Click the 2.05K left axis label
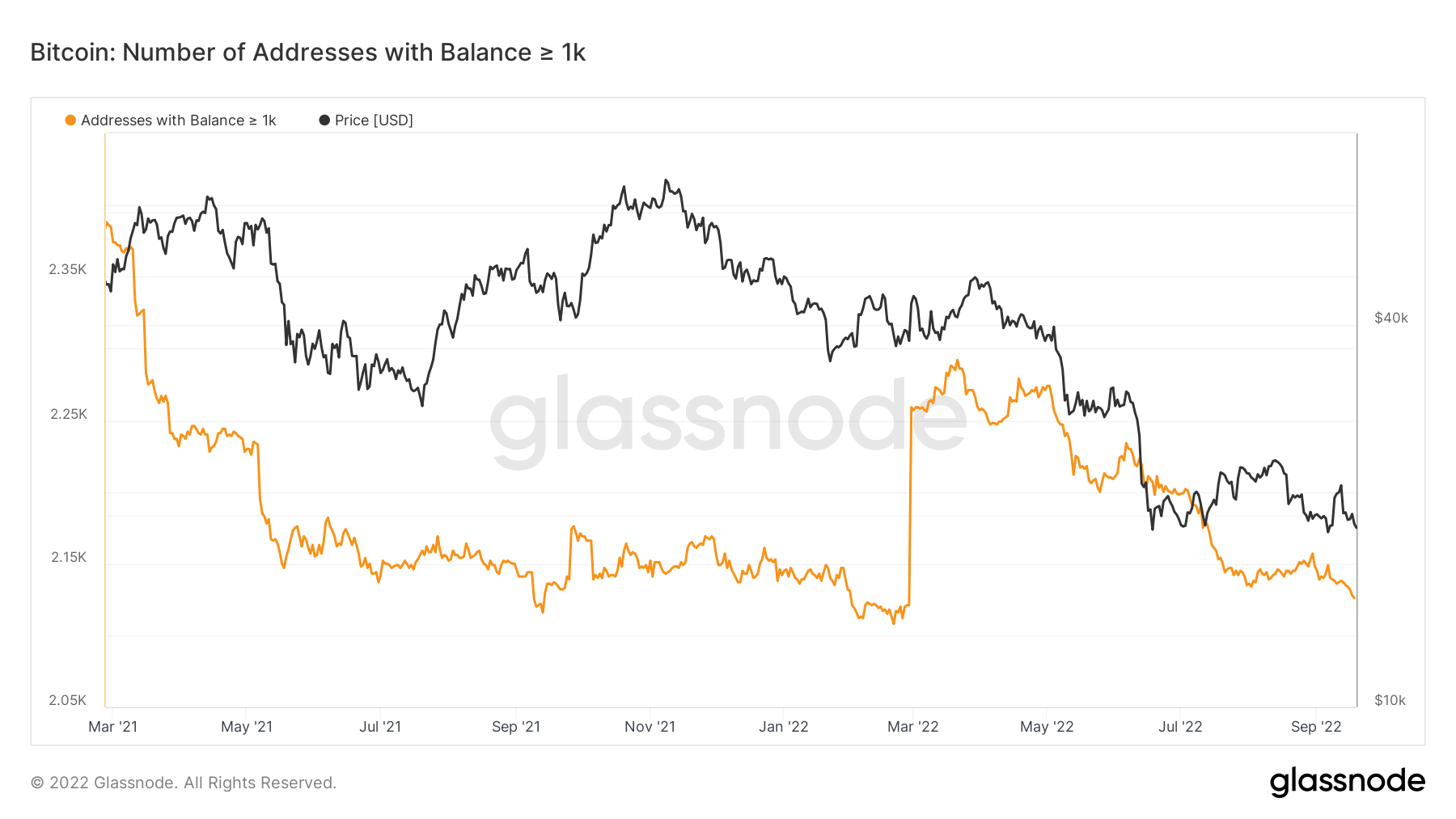Viewport: 1456px width, 819px height. pyautogui.click(x=68, y=700)
